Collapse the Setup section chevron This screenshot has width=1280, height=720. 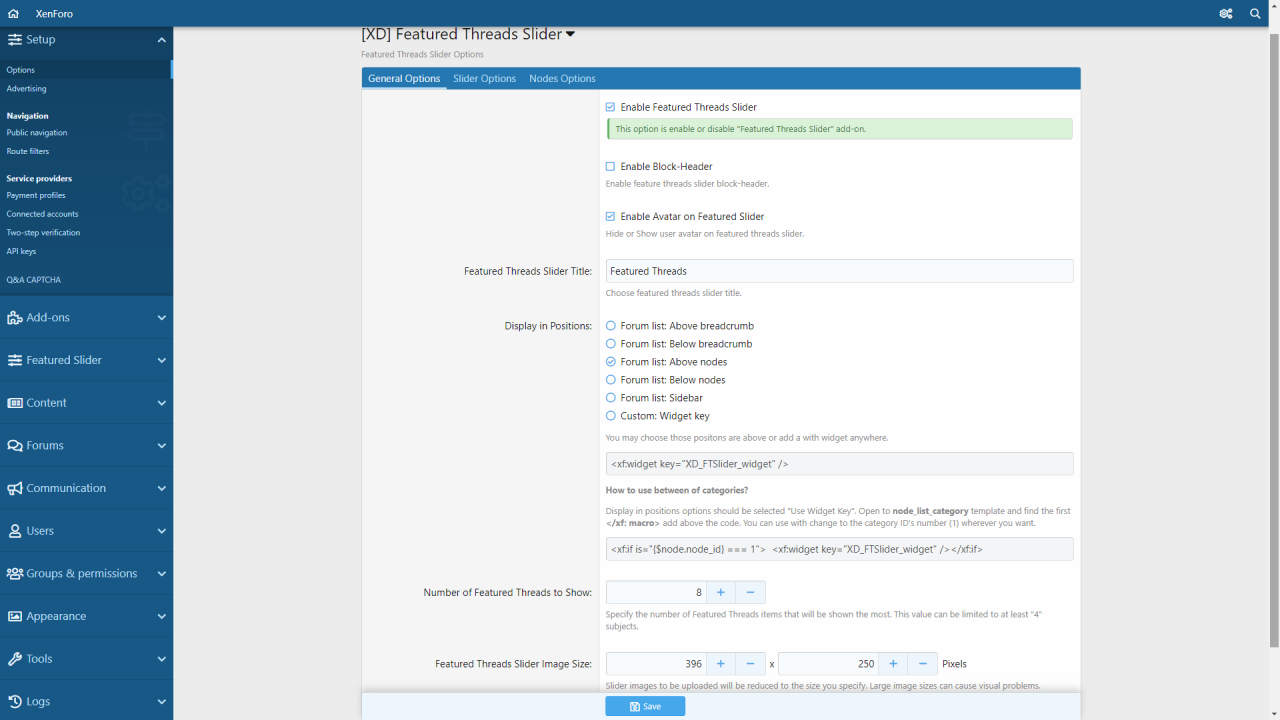(161, 40)
